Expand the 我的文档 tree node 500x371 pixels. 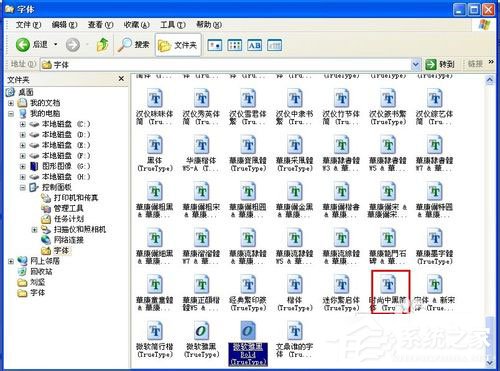click(x=11, y=103)
